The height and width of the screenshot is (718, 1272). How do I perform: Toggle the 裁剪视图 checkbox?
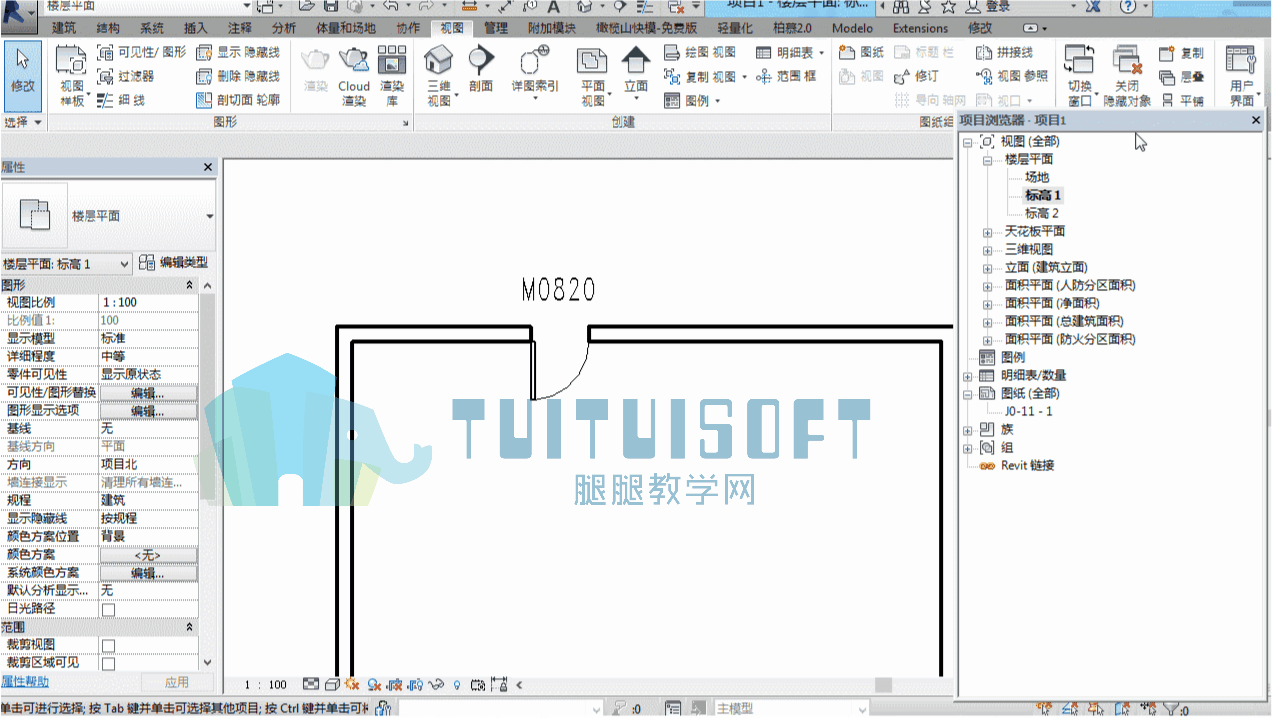click(108, 645)
